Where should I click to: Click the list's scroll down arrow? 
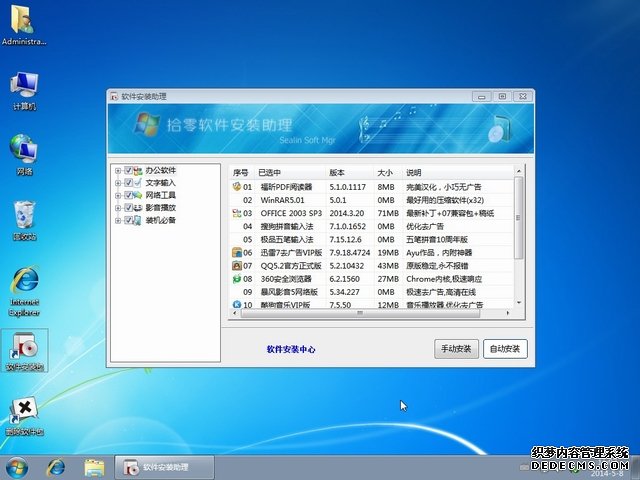[x=519, y=302]
